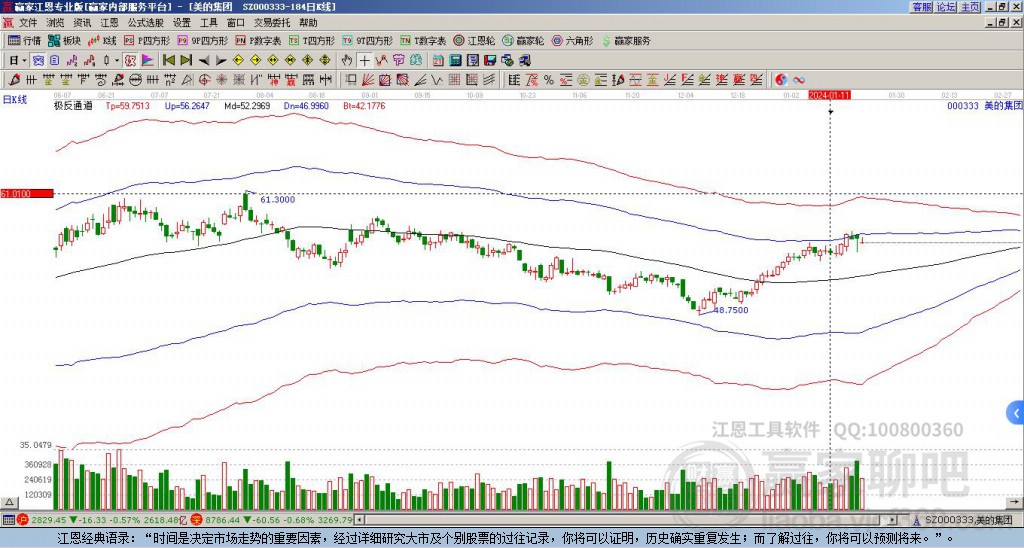Viewport: 1024px width, 548px height.
Task: Click the calendar icon in the toolbar
Action: point(438,61)
